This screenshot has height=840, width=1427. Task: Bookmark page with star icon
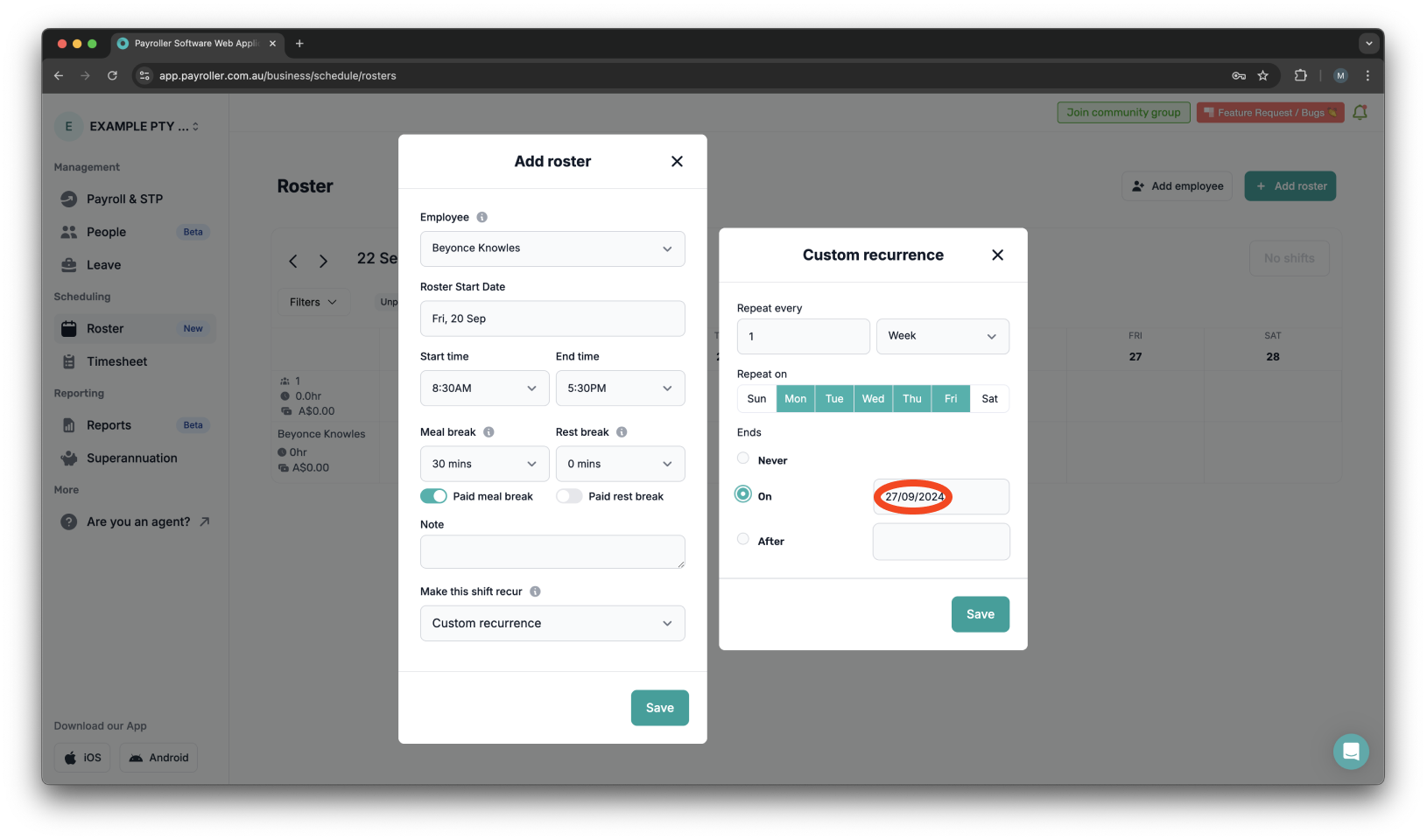pyautogui.click(x=1262, y=76)
